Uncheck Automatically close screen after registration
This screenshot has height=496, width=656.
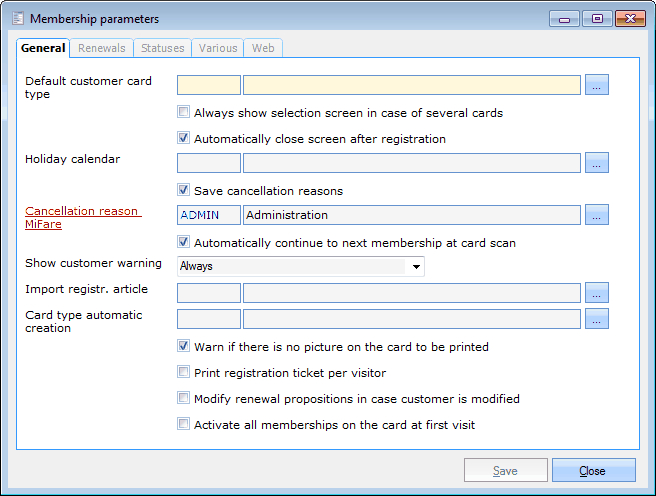pos(183,139)
